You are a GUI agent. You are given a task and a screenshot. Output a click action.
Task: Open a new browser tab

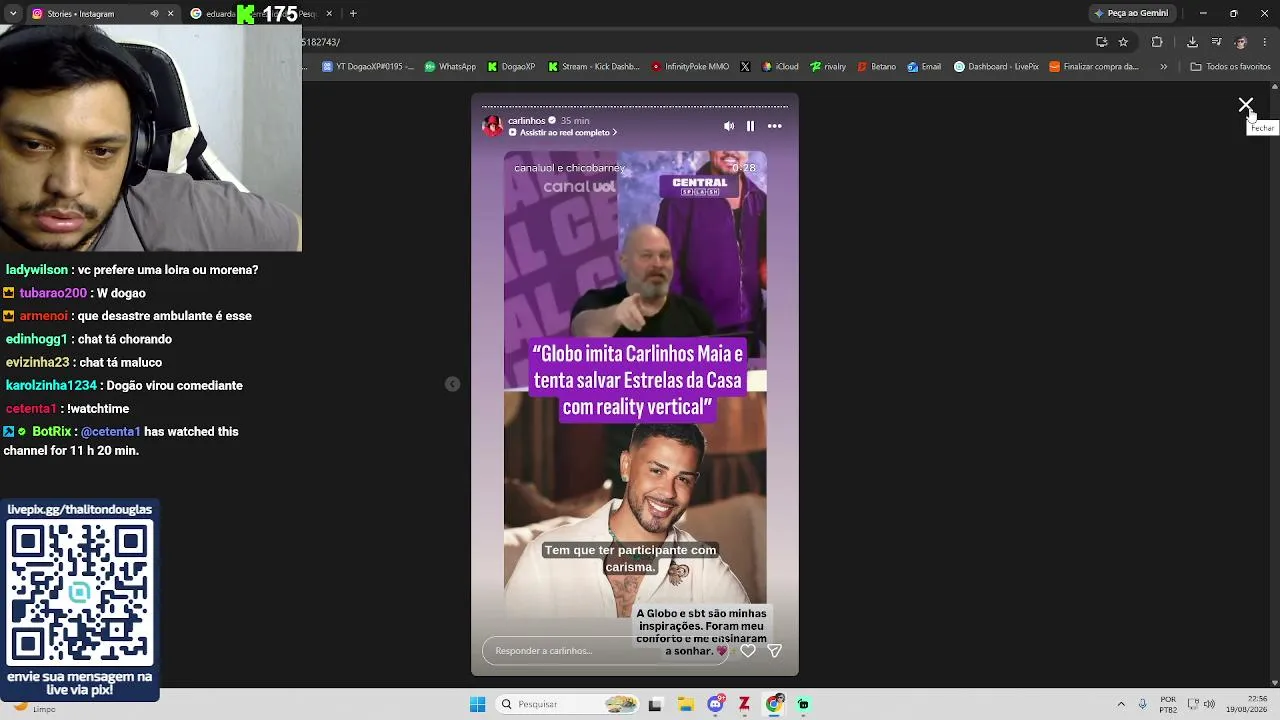[353, 14]
